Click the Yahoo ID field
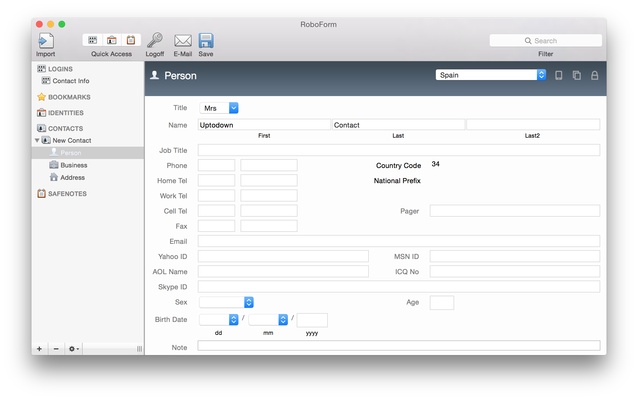The width and height of the screenshot is (638, 400). click(x=283, y=256)
